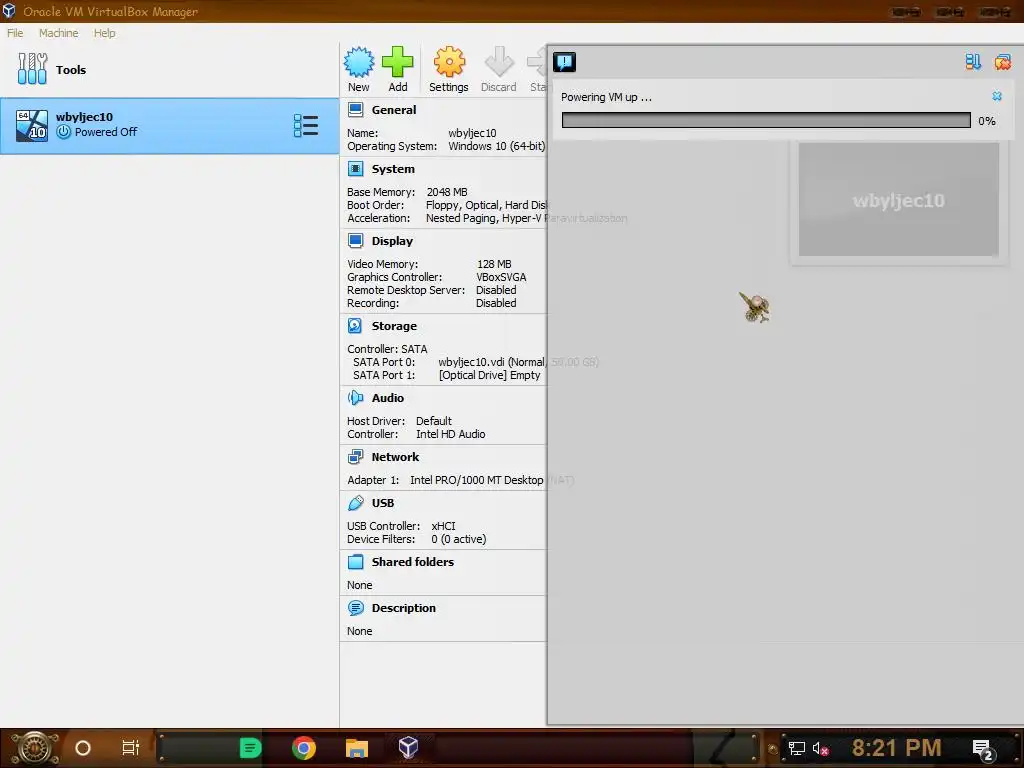This screenshot has height=768, width=1024.
Task: Click the Cortana circle icon on taskbar
Action: pos(83,748)
